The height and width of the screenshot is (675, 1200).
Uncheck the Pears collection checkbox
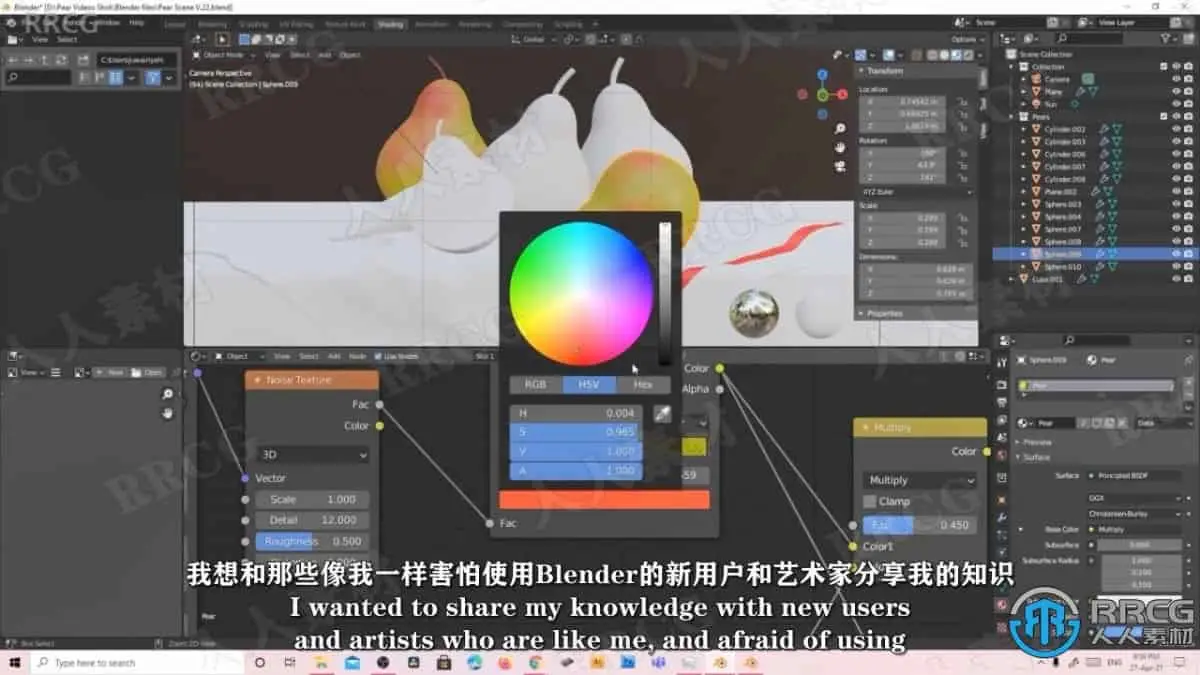[1164, 116]
